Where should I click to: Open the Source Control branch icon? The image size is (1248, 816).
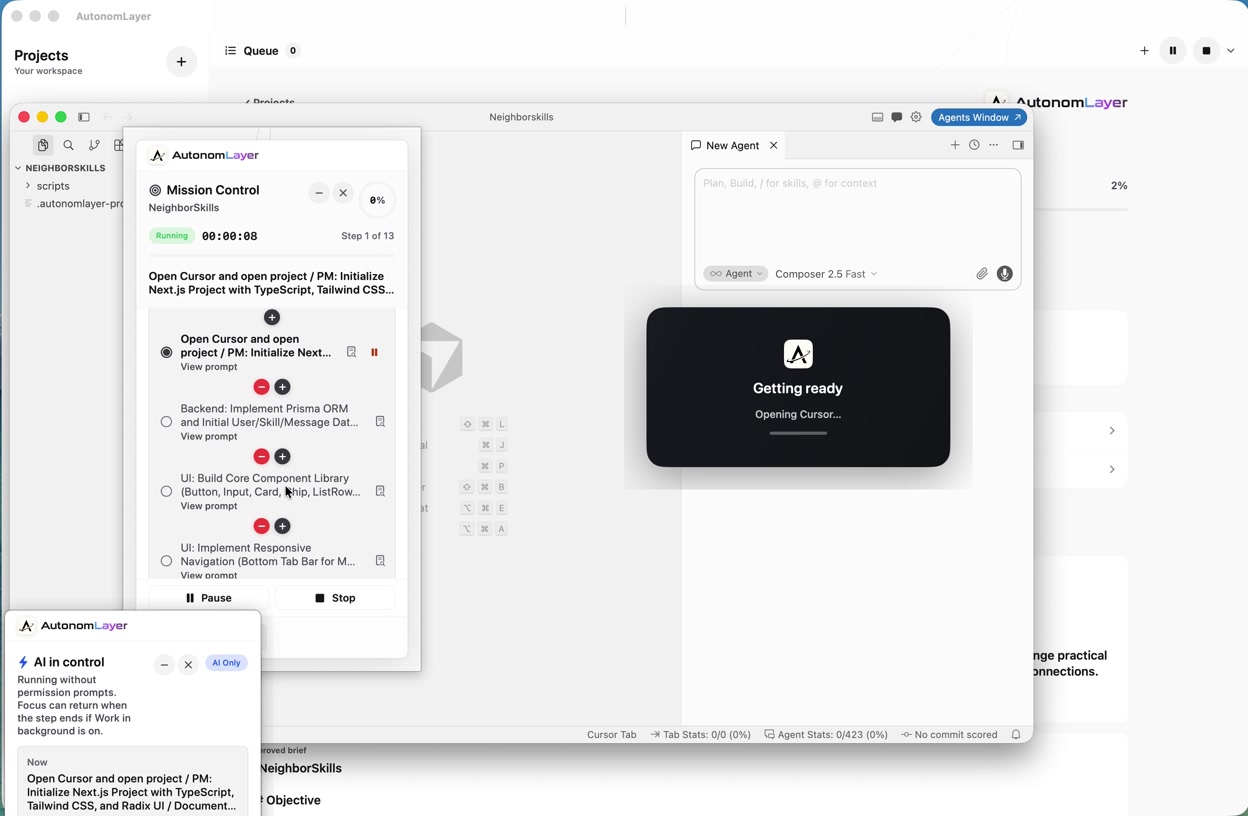[x=94, y=146]
